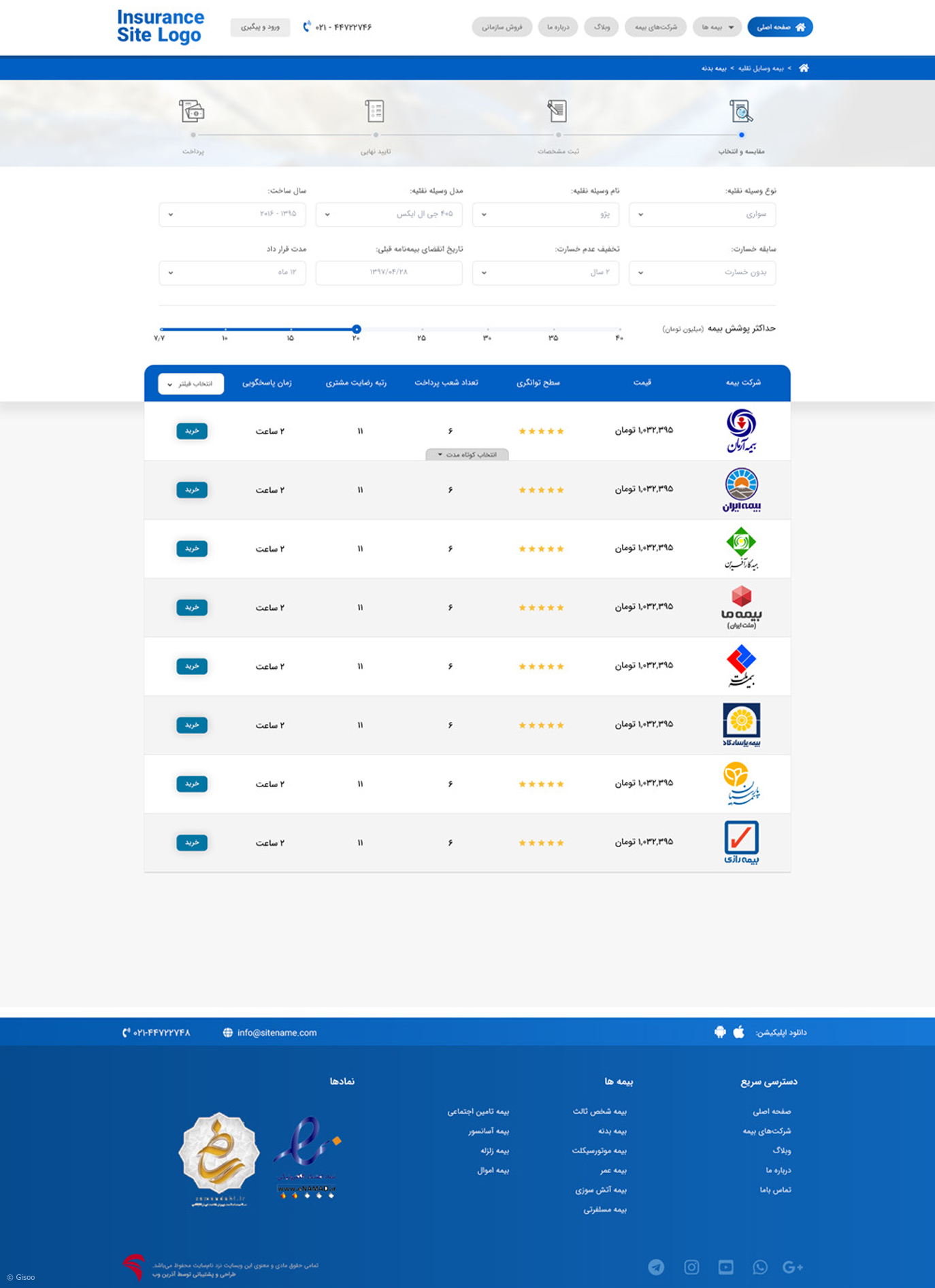Click the Android app download icon
The image size is (935, 1288).
click(x=720, y=1032)
